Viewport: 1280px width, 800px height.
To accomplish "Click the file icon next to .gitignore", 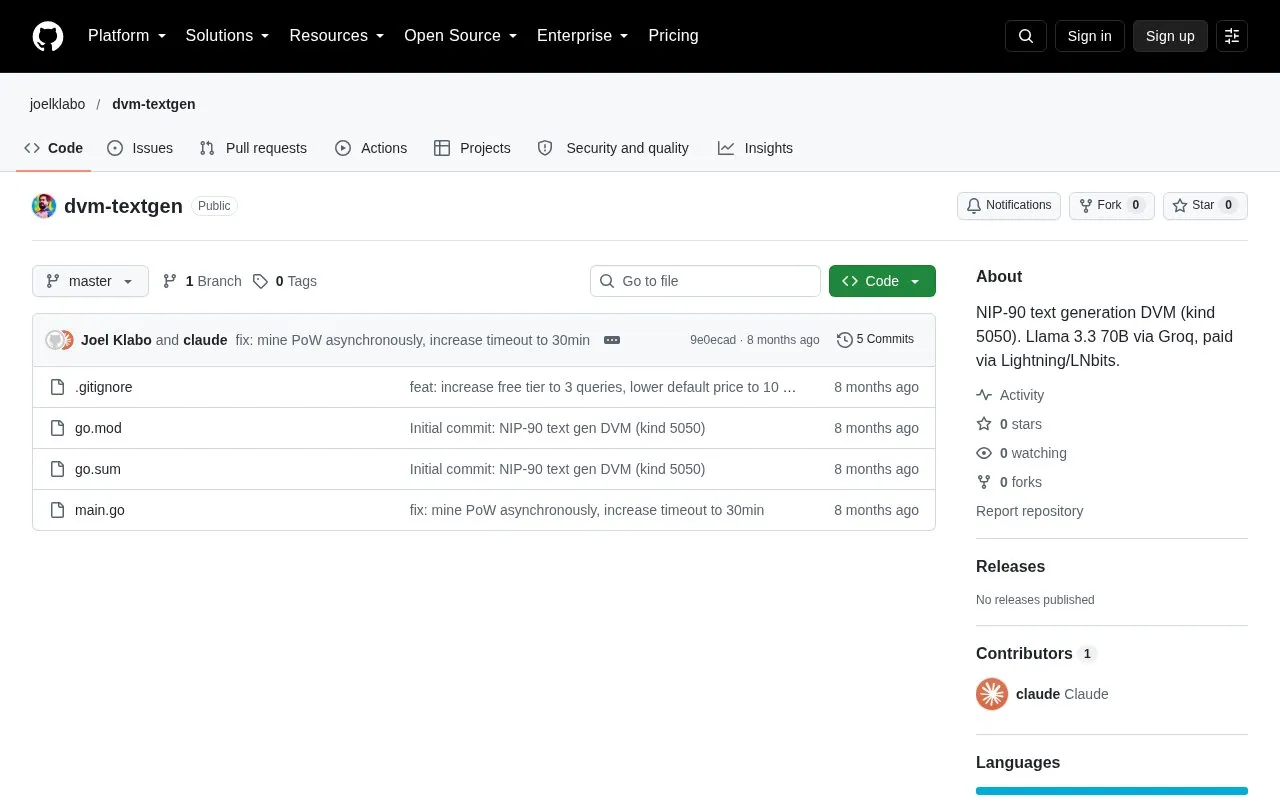I will (58, 387).
